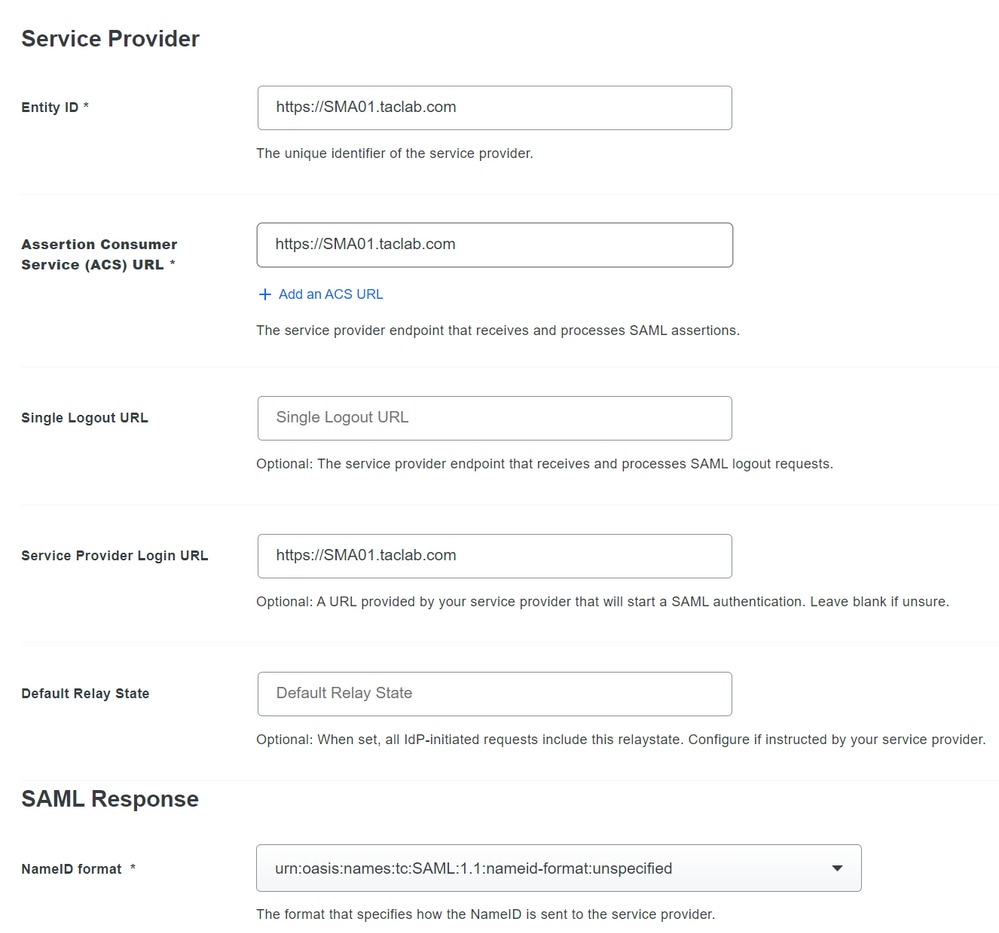Focus the Entity ID input field

click(x=494, y=108)
